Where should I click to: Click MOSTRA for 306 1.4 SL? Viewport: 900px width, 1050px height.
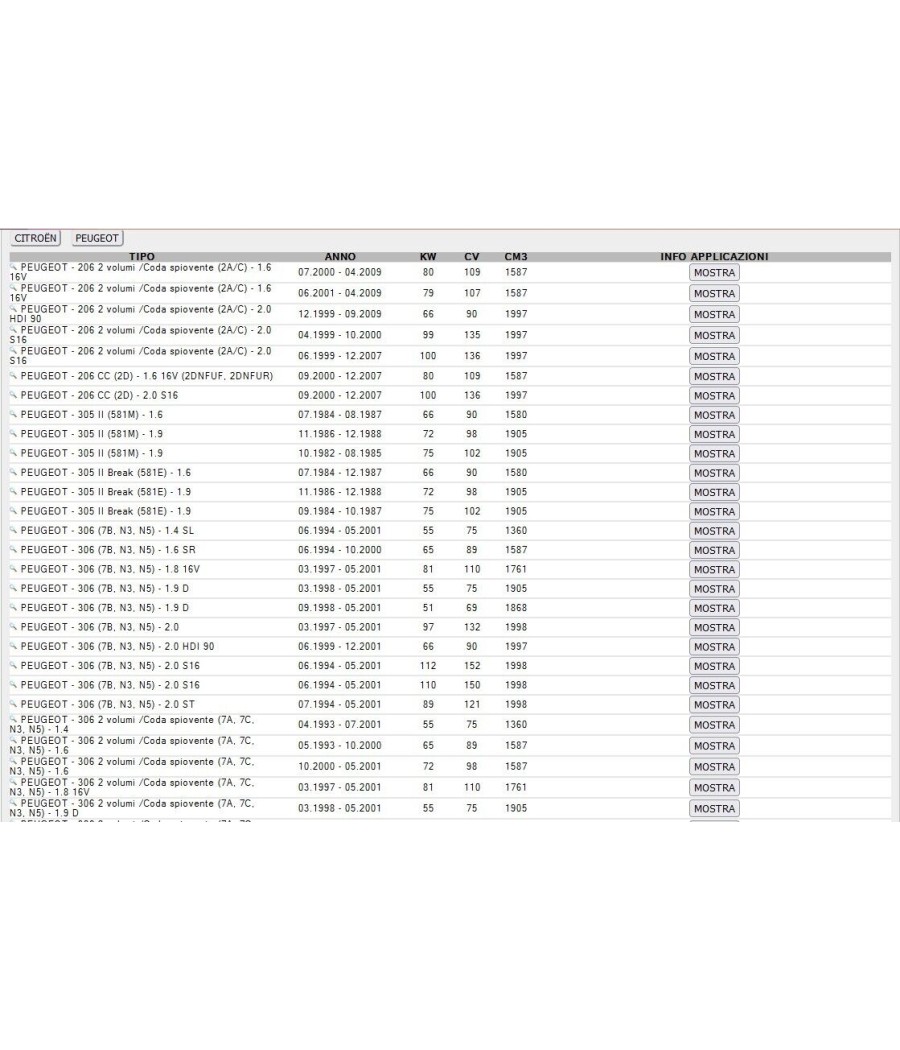tap(714, 531)
